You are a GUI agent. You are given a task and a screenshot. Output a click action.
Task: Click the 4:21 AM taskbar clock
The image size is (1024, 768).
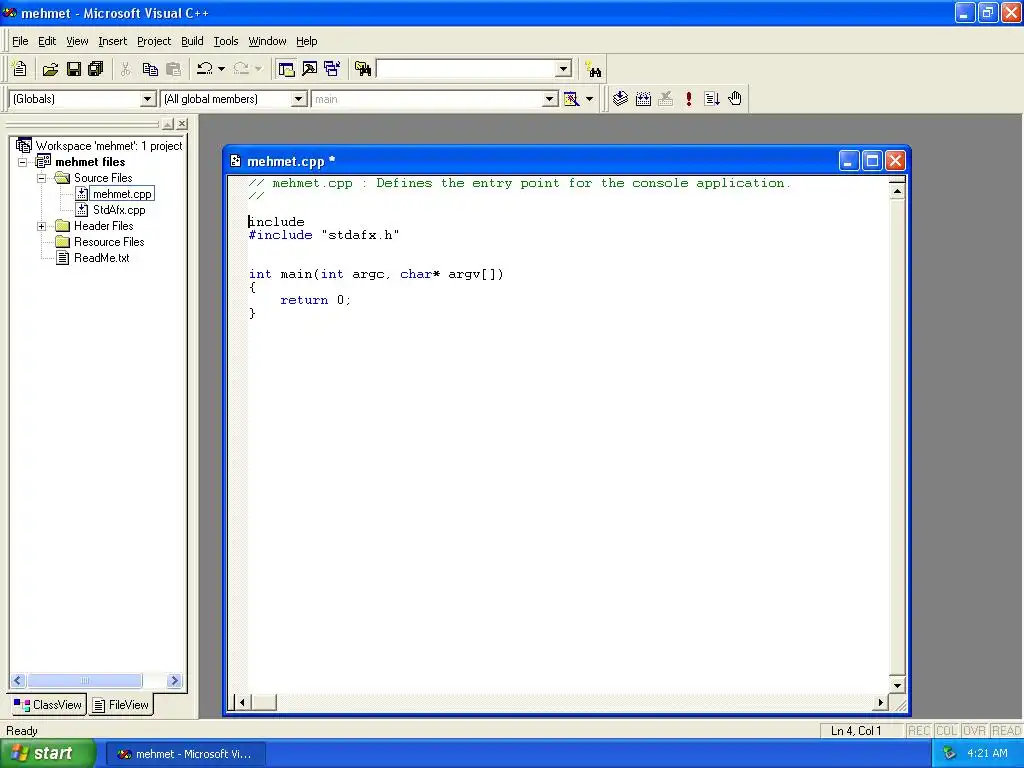(987, 754)
